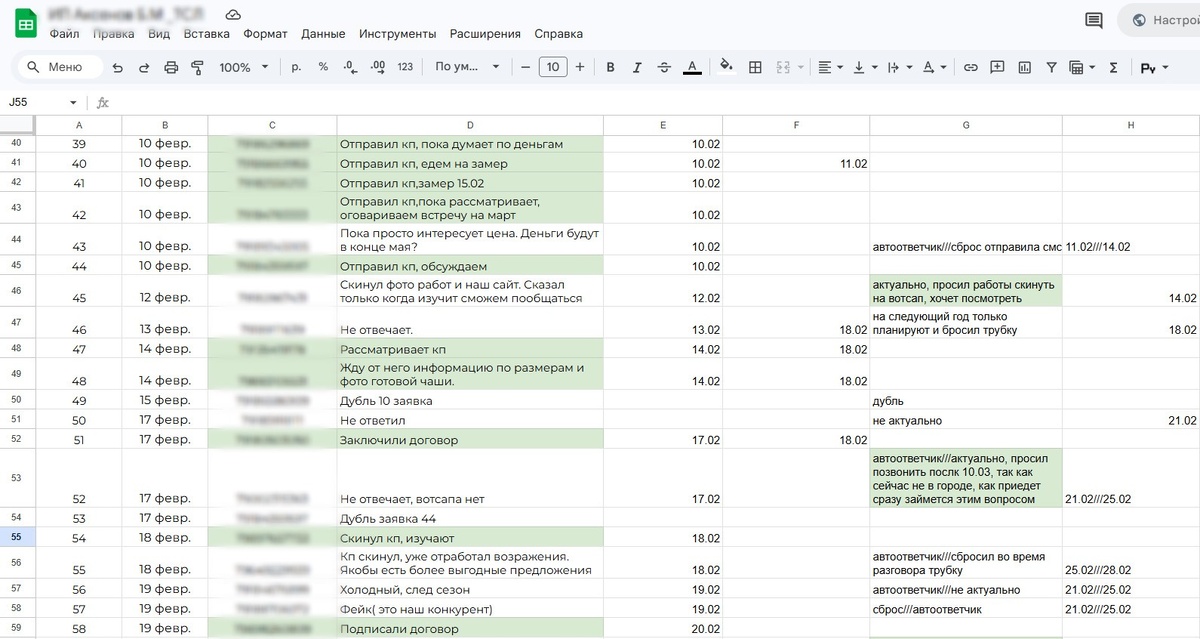
Task: Insert a comment
Action: click(x=997, y=67)
